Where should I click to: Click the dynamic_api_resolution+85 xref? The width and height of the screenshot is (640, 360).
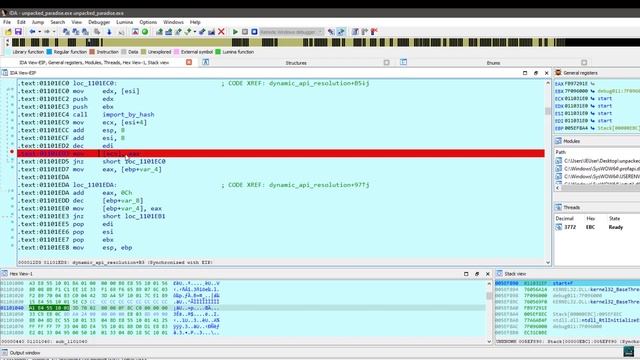pyautogui.click(x=319, y=83)
